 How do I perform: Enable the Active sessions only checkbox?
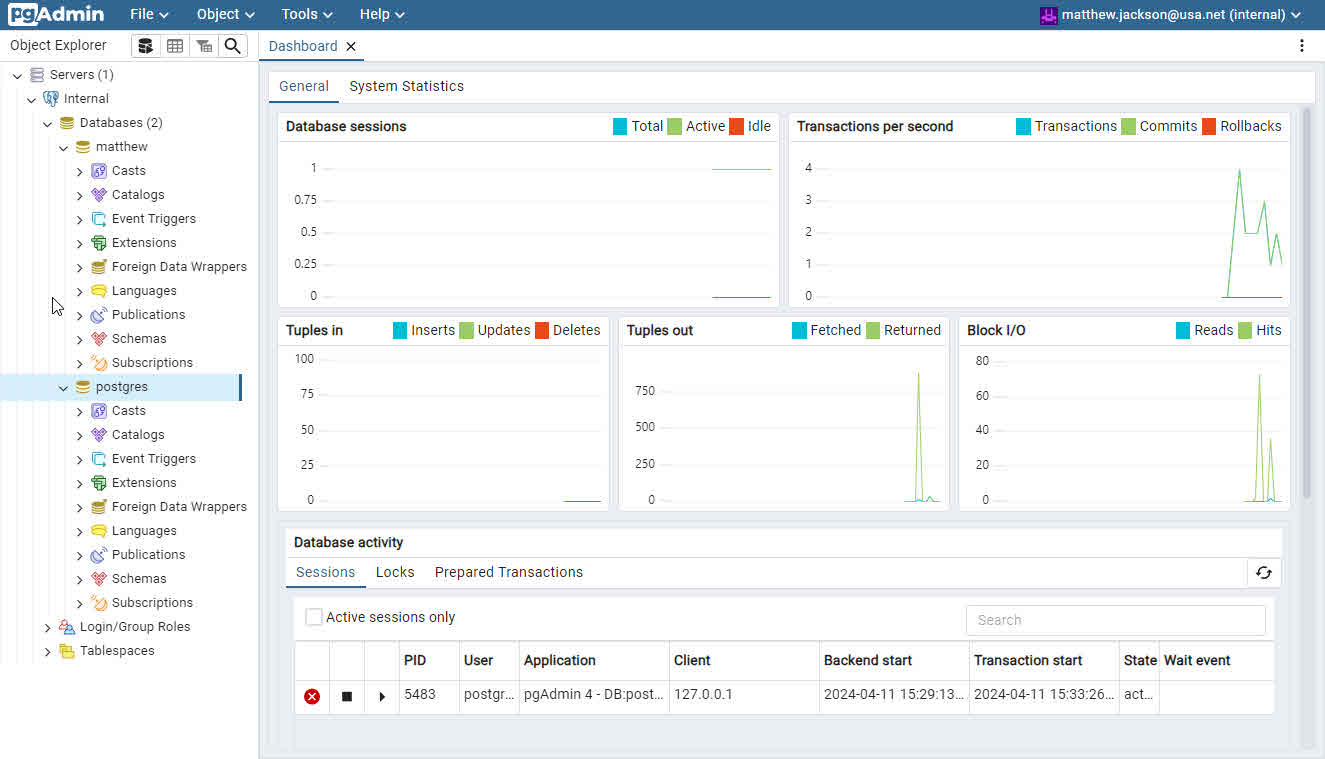tap(314, 617)
